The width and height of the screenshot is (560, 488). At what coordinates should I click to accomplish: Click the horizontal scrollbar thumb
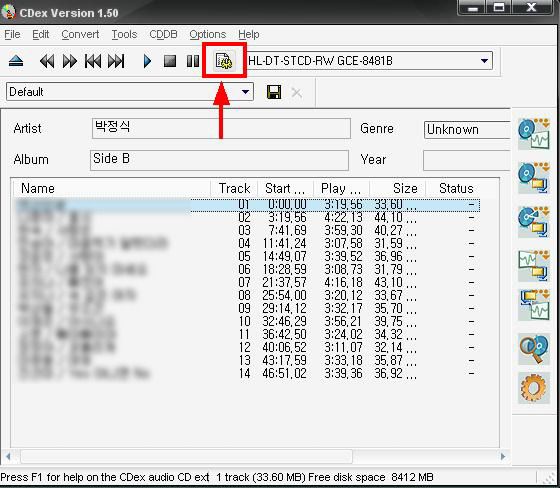point(187,456)
